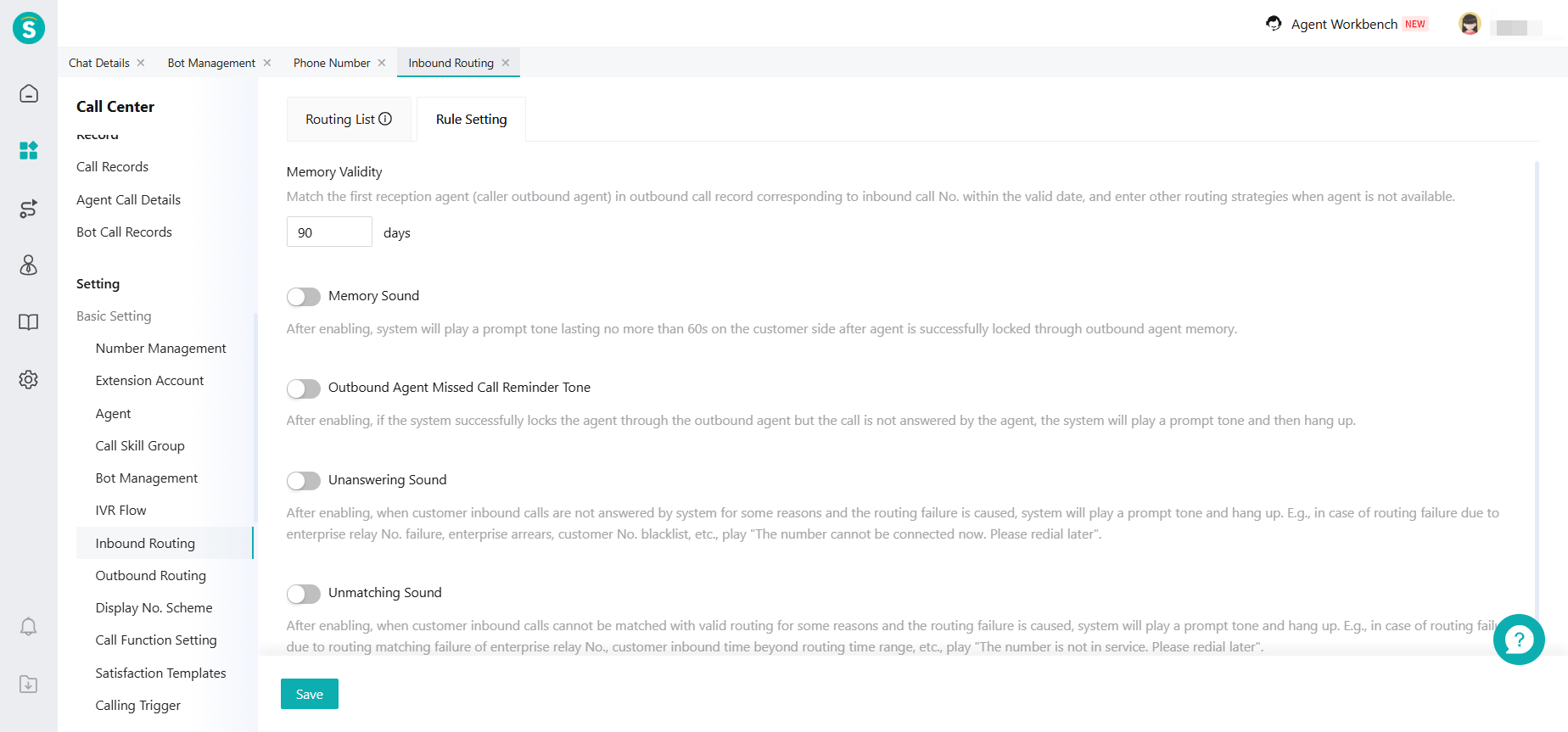
Task: Click the Save button
Action: pyautogui.click(x=310, y=694)
